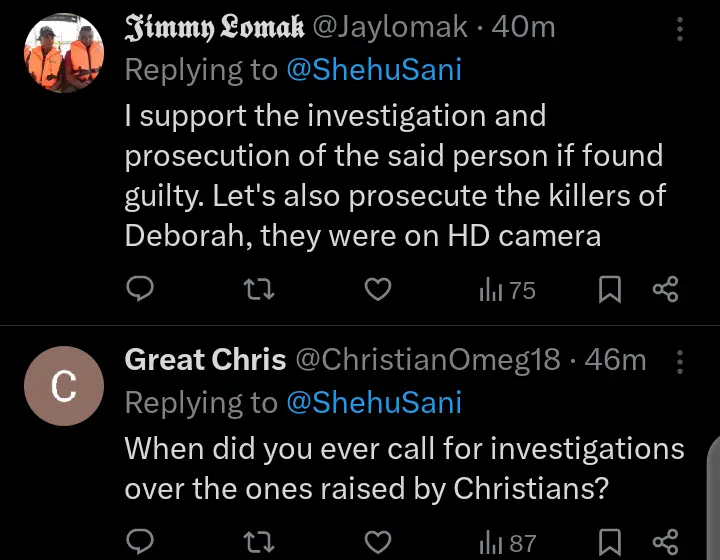
Task: Visit the @Jaylomak handle profile
Action: click(x=390, y=27)
